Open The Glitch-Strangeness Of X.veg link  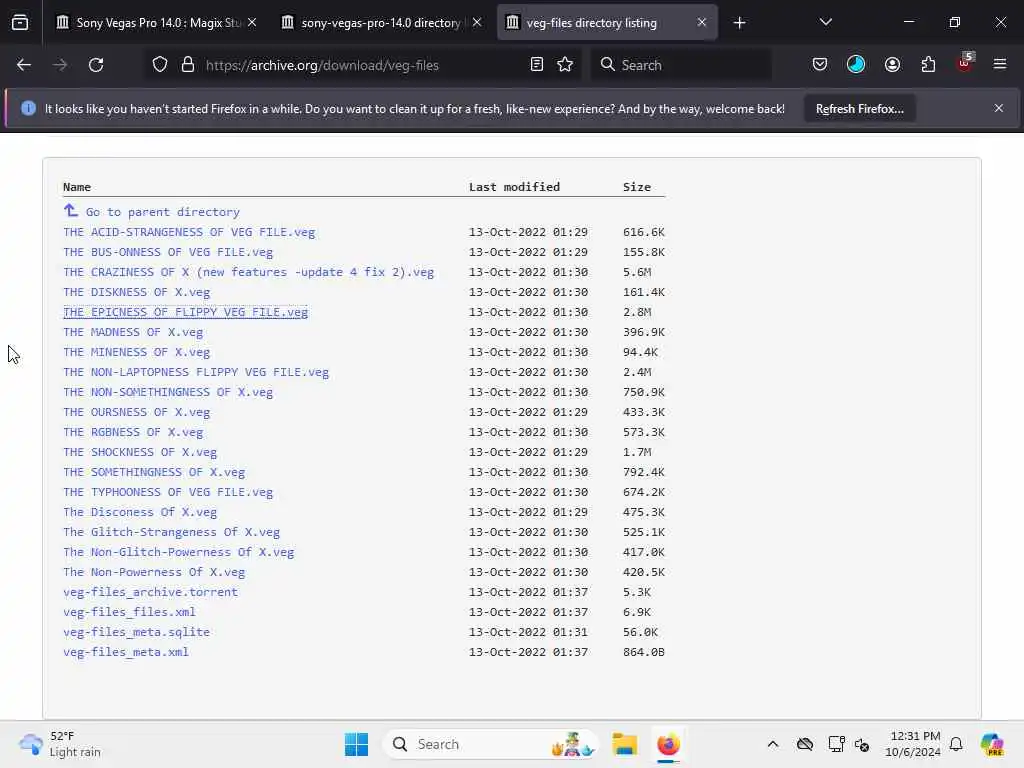pos(171,532)
